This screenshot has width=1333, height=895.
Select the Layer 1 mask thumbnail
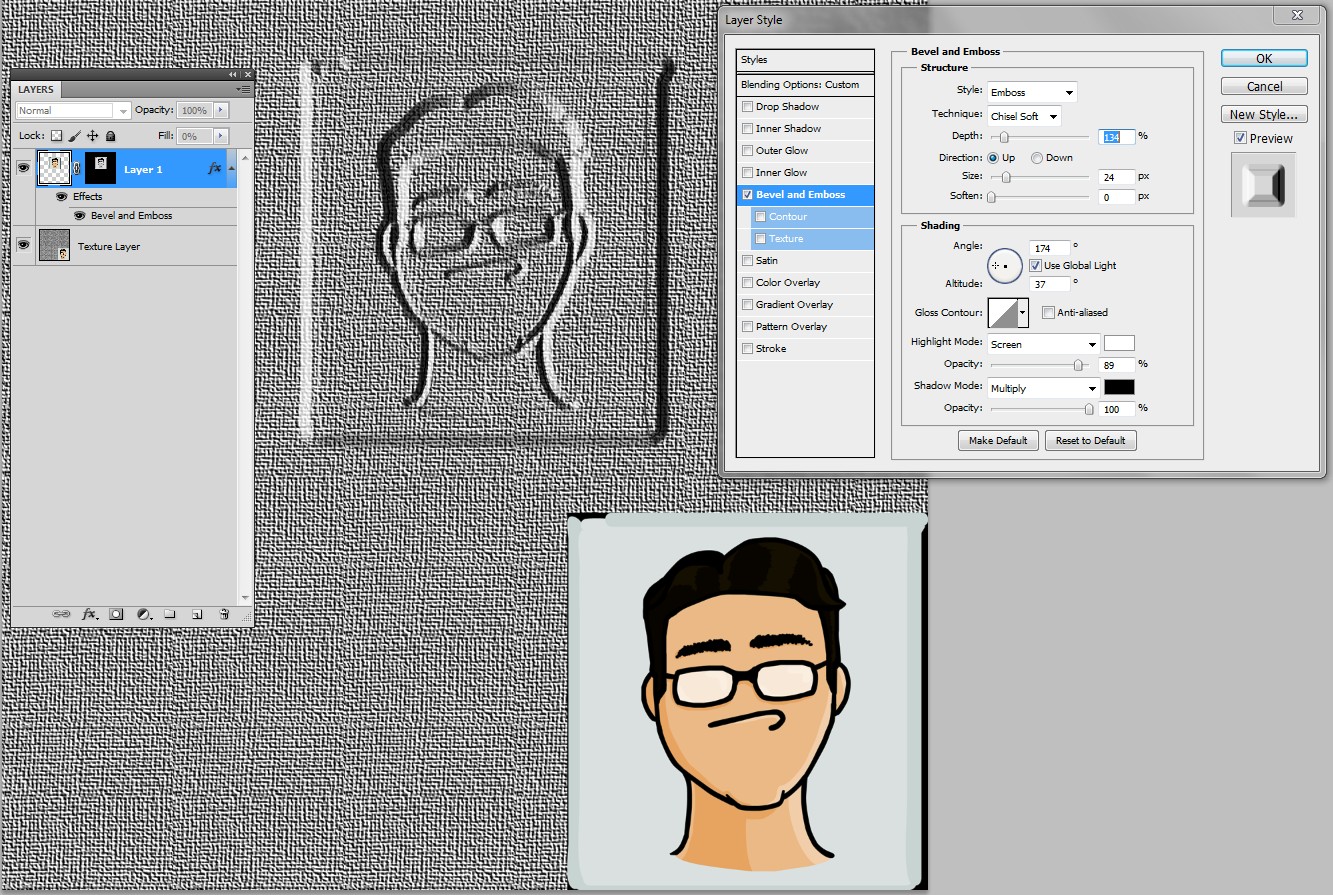(99, 169)
